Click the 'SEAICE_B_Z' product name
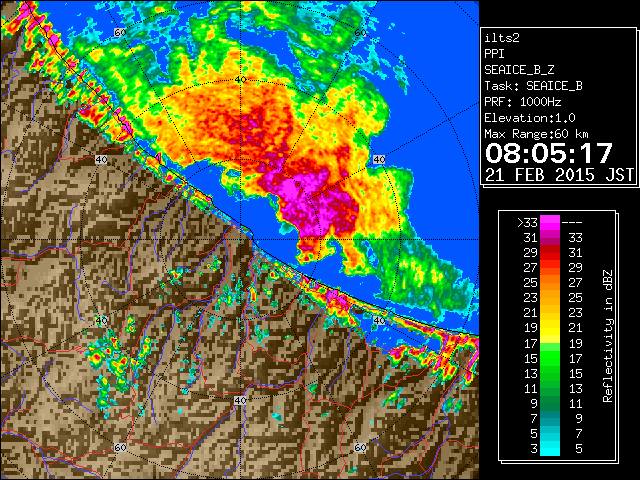This screenshot has width=640, height=480. point(519,70)
